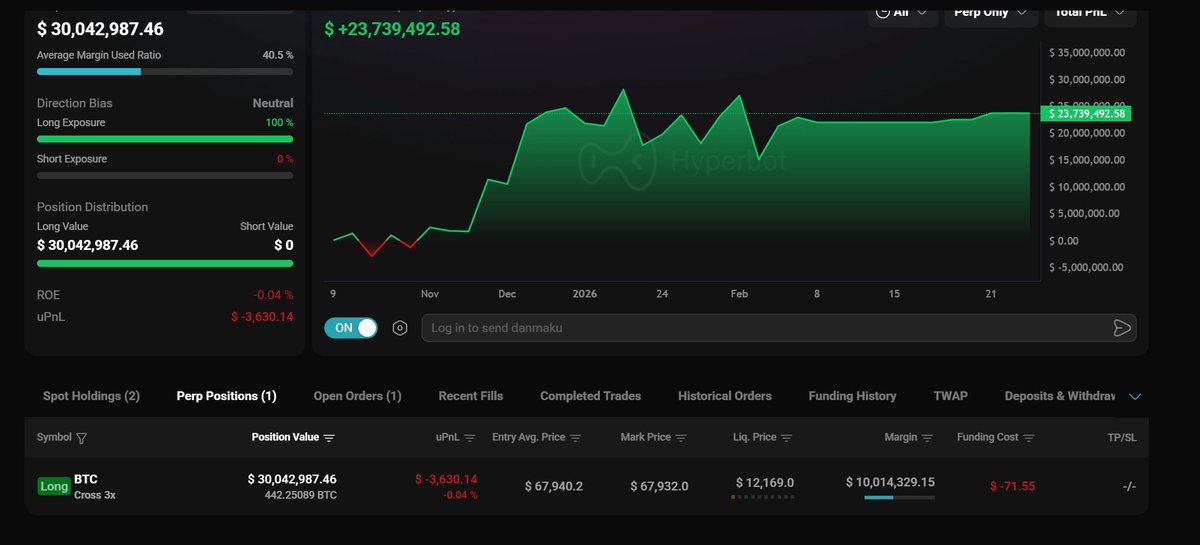Click the Average Margin Used Ratio bar
Viewport: 1200px width, 545px height.
click(165, 72)
